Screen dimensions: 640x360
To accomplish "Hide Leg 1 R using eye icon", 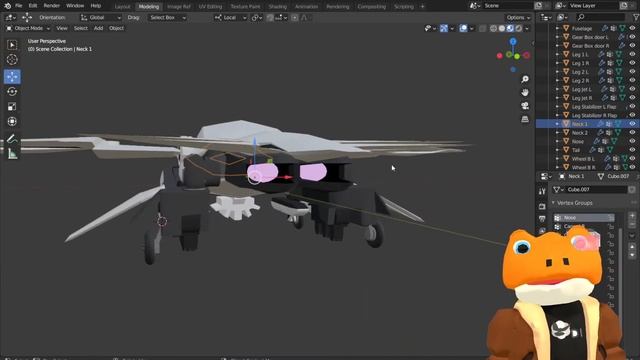I will click(x=633, y=63).
